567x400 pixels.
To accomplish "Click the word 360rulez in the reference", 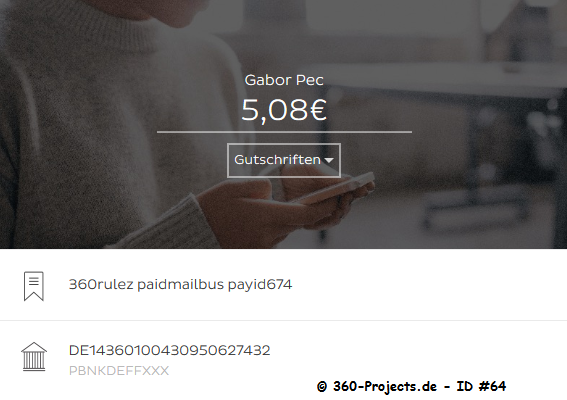I will tap(101, 285).
